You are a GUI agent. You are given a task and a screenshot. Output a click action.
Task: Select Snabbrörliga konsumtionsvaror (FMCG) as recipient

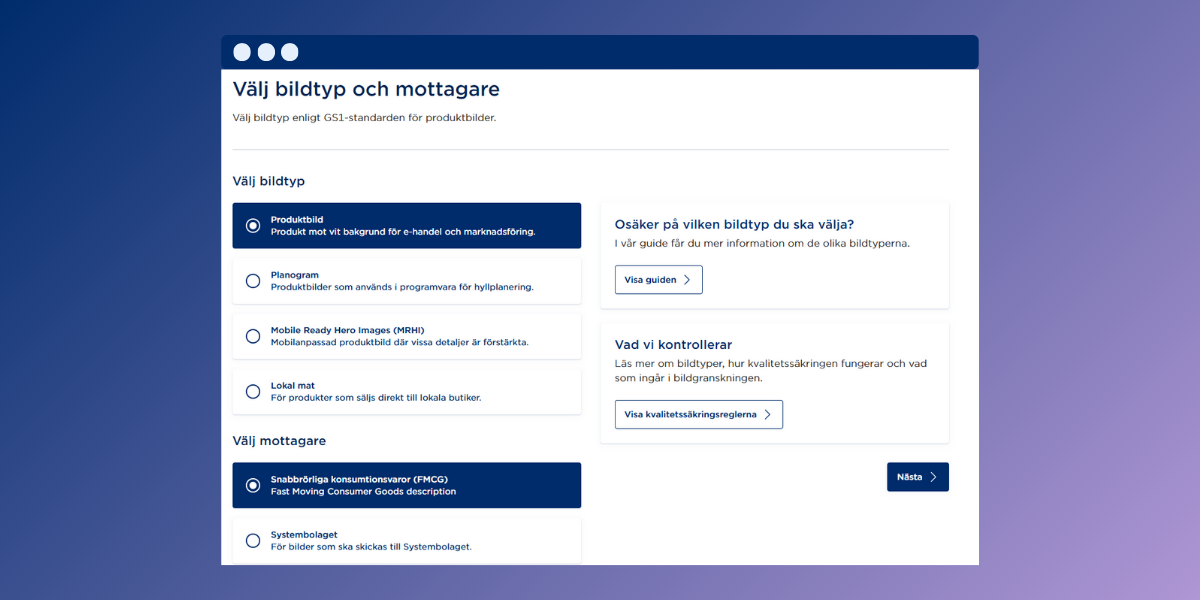[253, 485]
